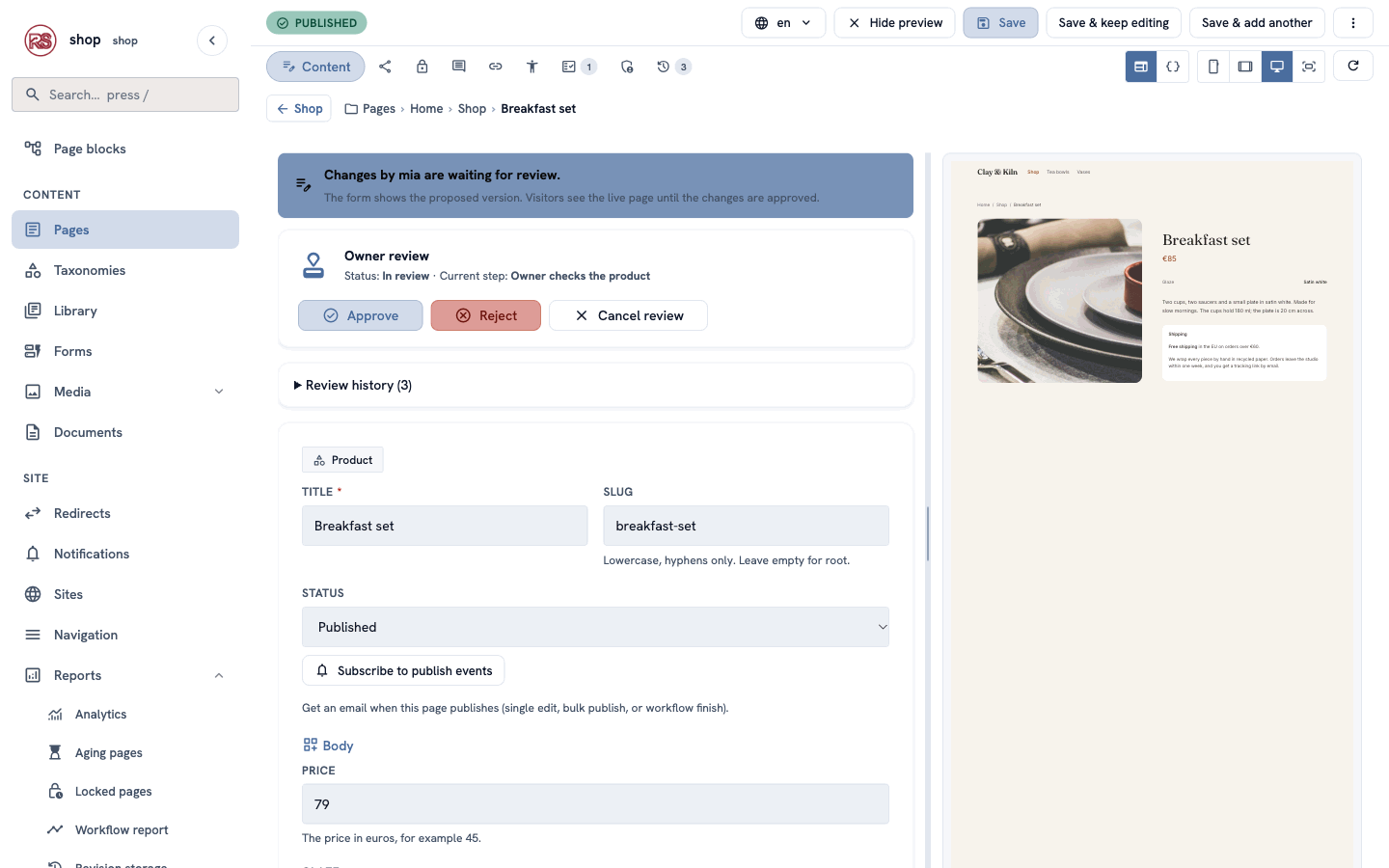Open the accessibility figure icon tab

pyautogui.click(x=531, y=67)
